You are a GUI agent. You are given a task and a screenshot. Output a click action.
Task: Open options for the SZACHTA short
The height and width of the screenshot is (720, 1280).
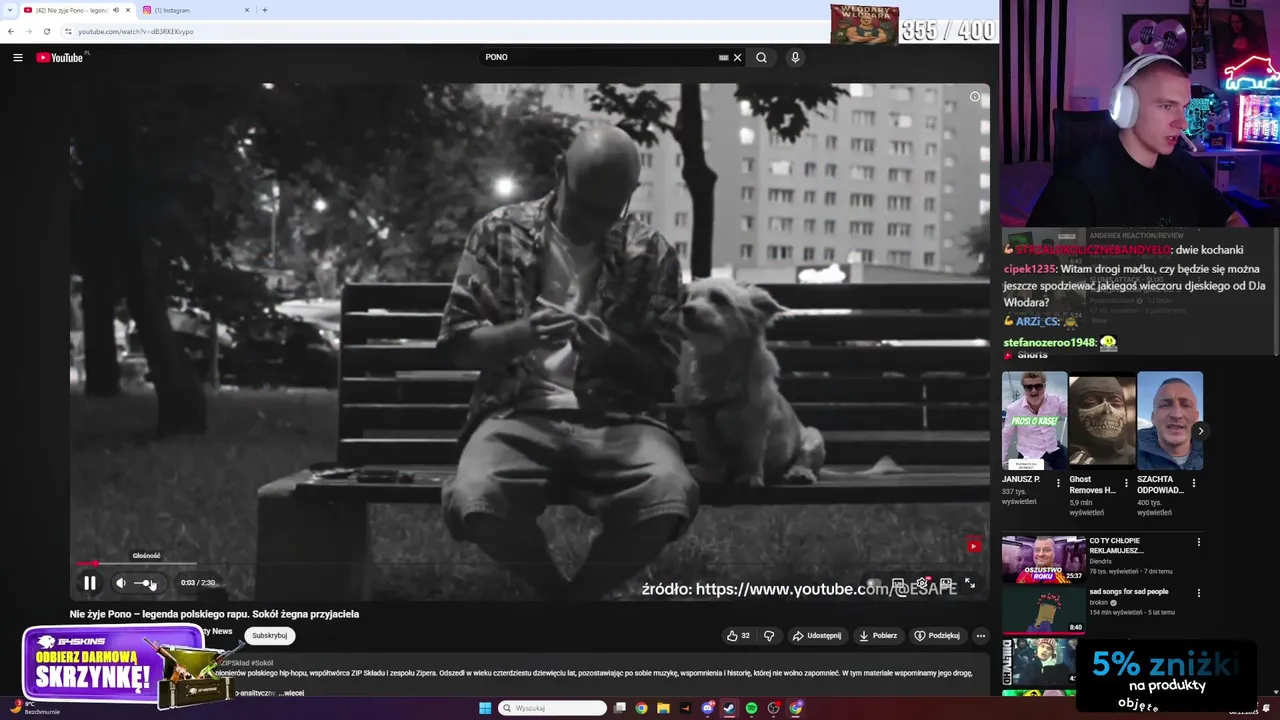1194,483
